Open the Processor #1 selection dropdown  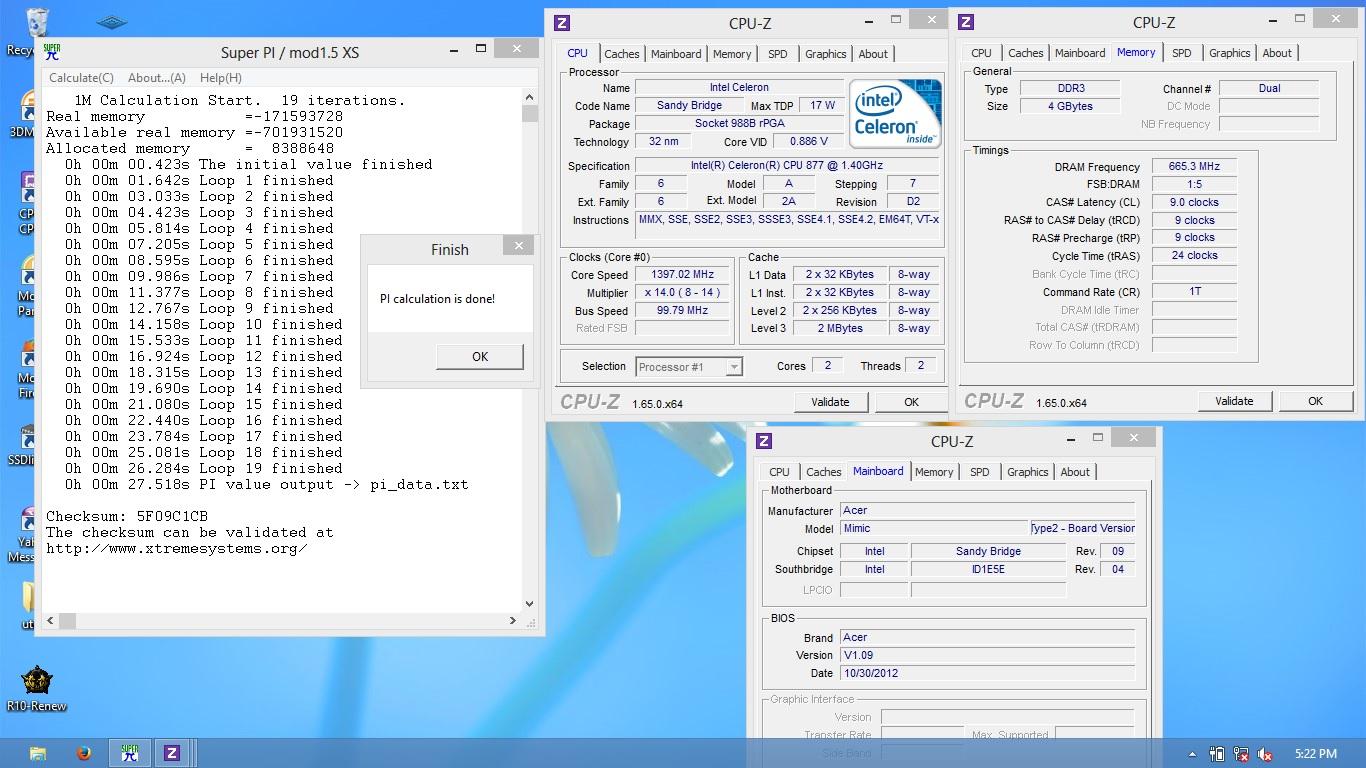(x=689, y=367)
